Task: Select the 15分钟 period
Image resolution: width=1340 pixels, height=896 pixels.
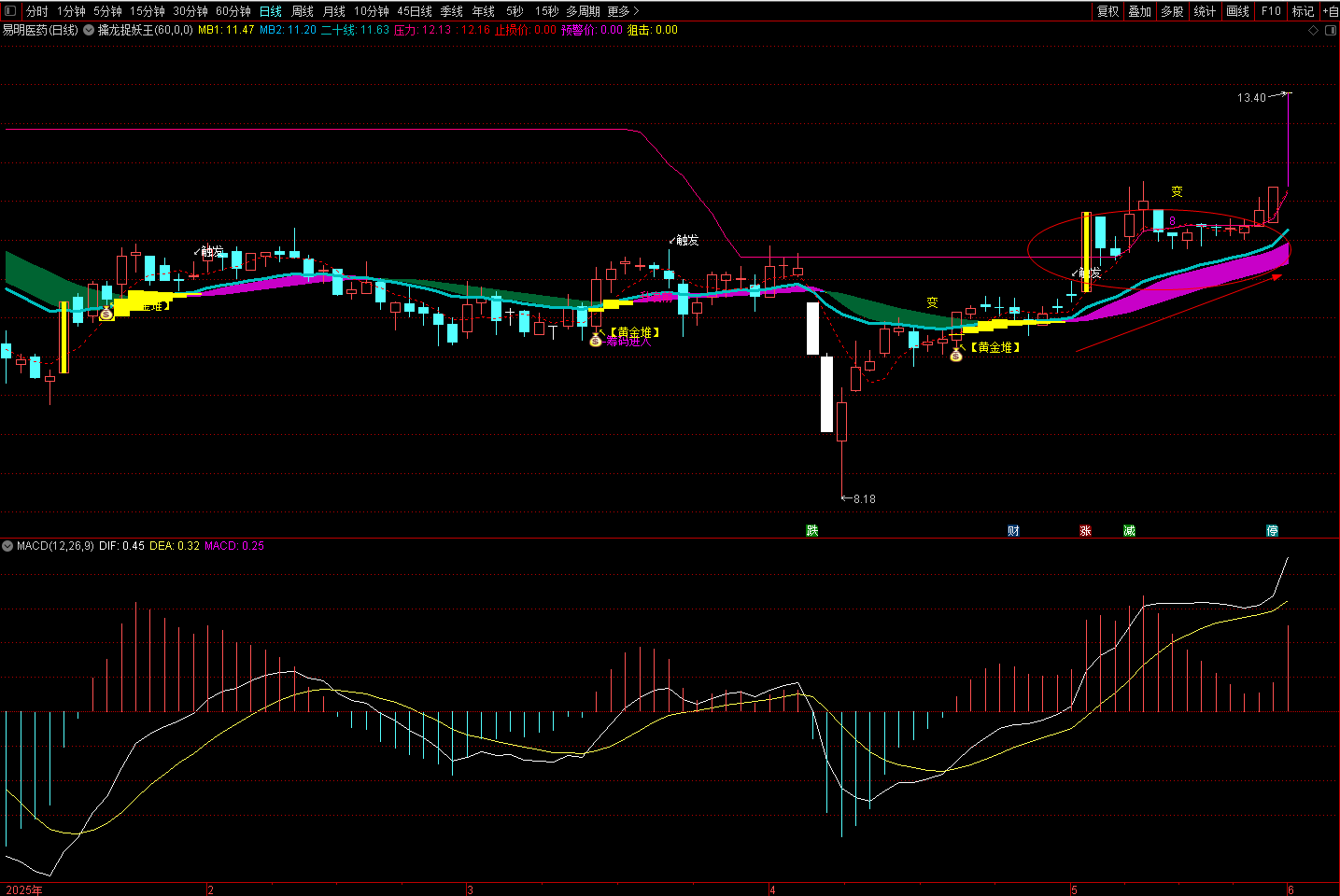Action: pyautogui.click(x=148, y=11)
